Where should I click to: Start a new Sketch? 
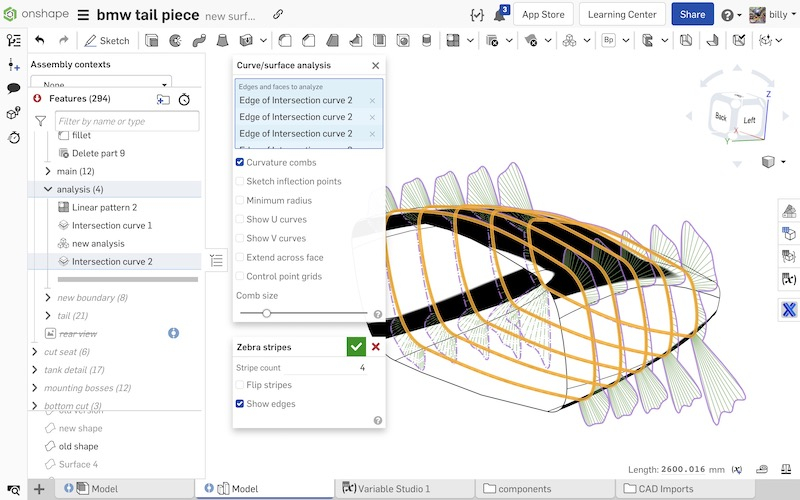point(107,41)
